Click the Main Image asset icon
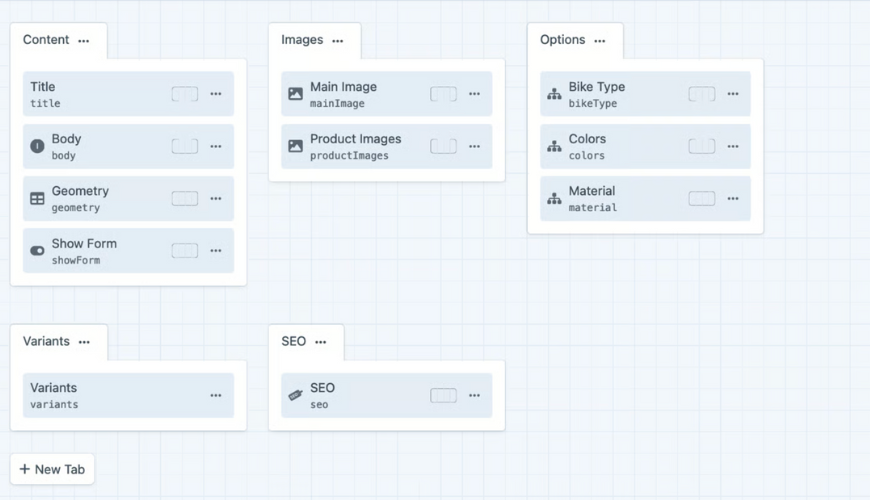 [x=296, y=94]
